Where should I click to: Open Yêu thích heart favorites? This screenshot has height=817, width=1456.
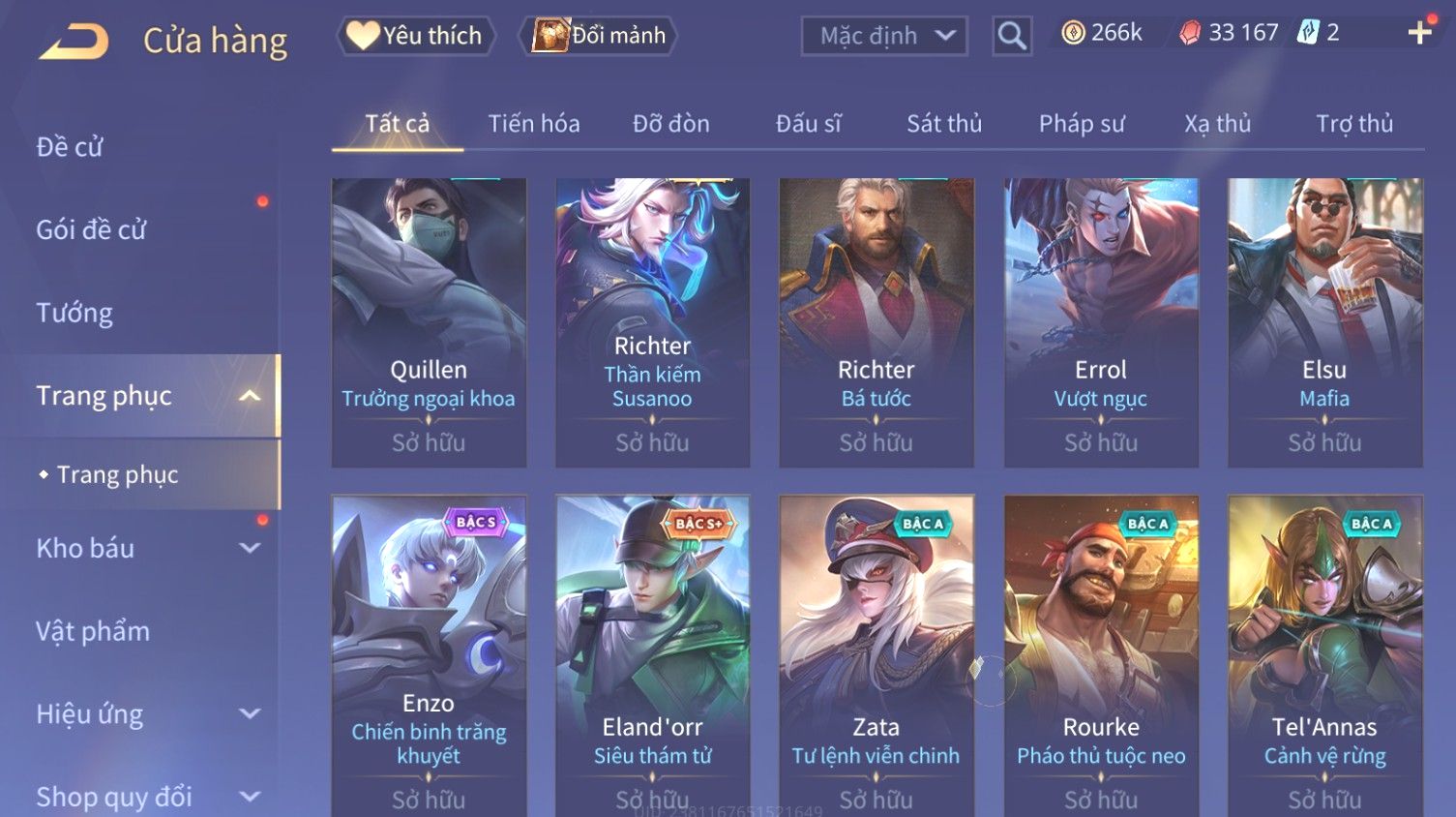click(415, 36)
